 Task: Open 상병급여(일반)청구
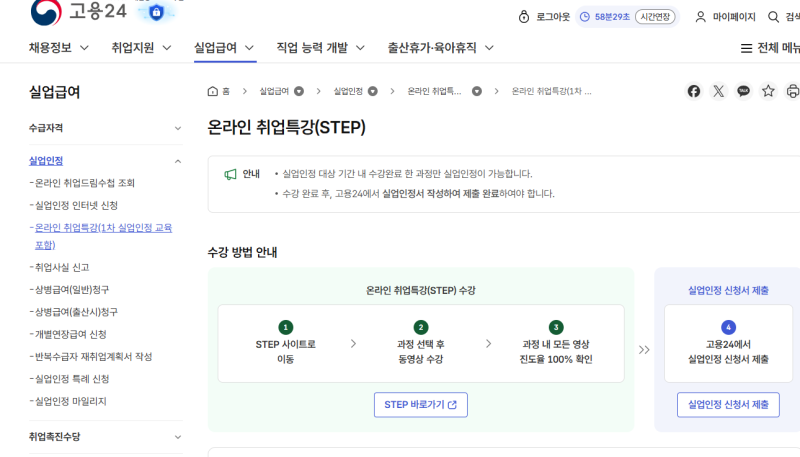pos(72,290)
